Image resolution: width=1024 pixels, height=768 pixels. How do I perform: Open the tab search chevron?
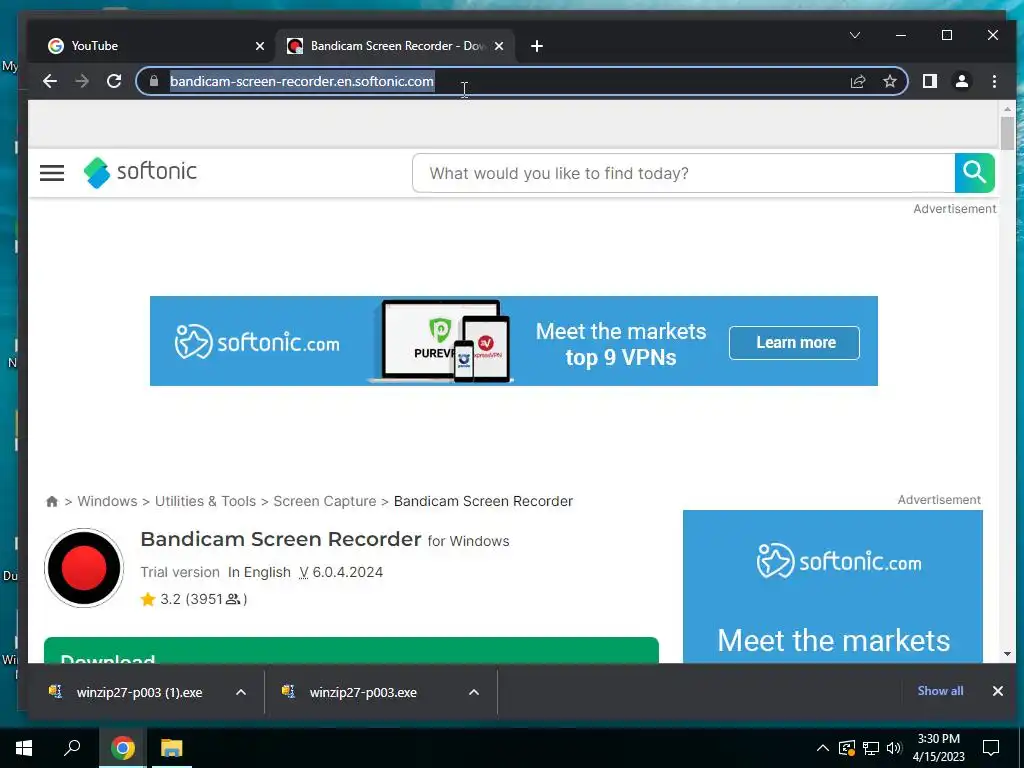pyautogui.click(x=855, y=35)
